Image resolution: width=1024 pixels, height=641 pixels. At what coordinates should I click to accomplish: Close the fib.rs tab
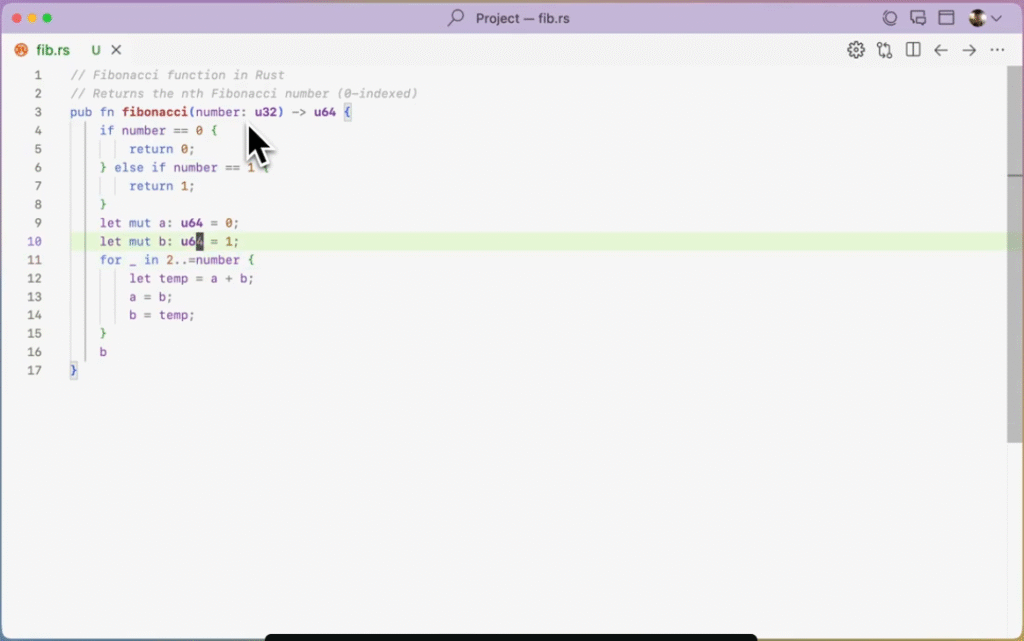pyautogui.click(x=116, y=50)
